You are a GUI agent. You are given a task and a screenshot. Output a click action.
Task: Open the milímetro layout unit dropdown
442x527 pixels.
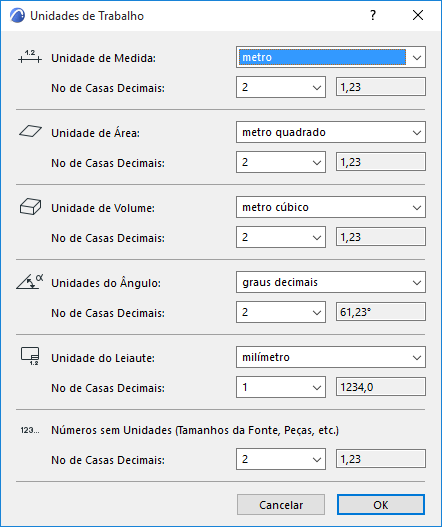[331, 357]
